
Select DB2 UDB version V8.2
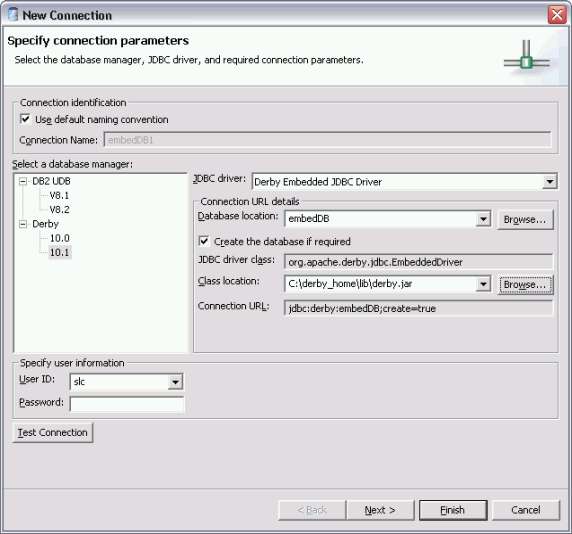(x=59, y=210)
